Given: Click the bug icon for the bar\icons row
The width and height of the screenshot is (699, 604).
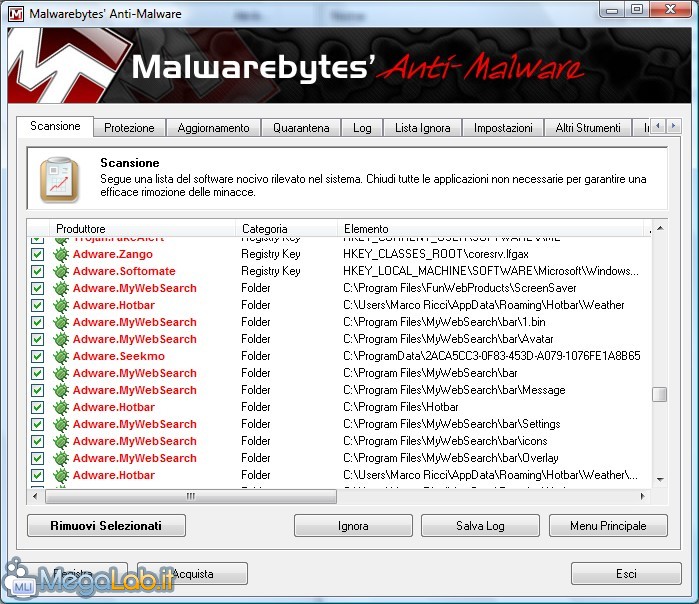Looking at the screenshot, I should (61, 441).
